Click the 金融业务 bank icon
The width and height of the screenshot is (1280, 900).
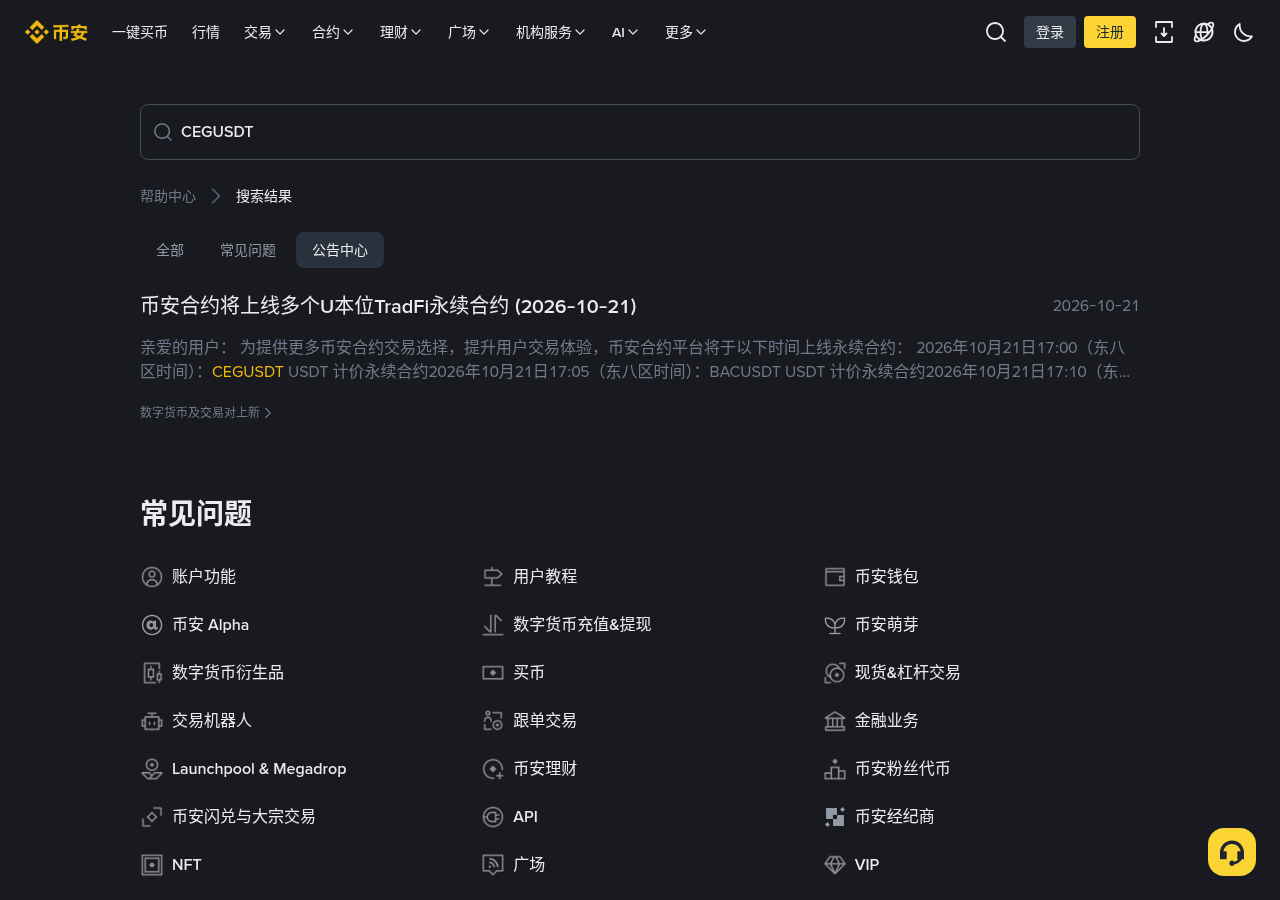pyautogui.click(x=835, y=721)
